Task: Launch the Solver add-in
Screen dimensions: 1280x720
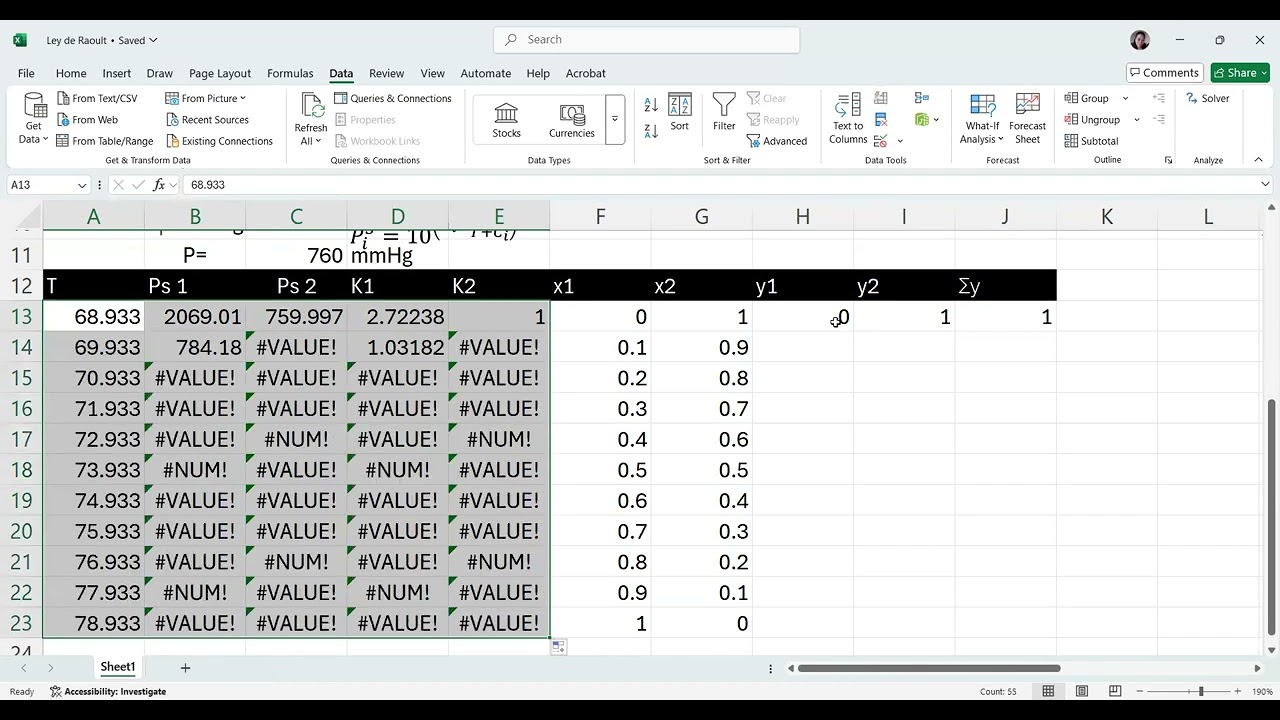Action: pos(1208,98)
